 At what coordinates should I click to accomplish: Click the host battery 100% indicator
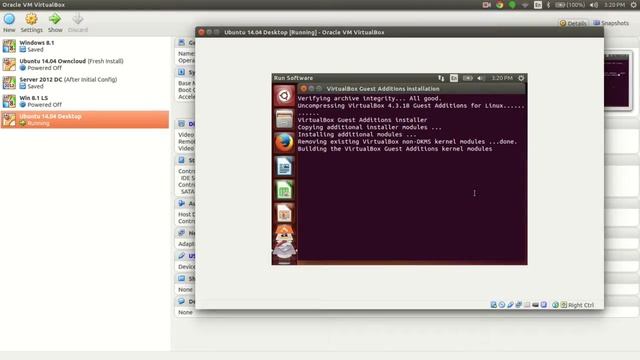coord(570,5)
